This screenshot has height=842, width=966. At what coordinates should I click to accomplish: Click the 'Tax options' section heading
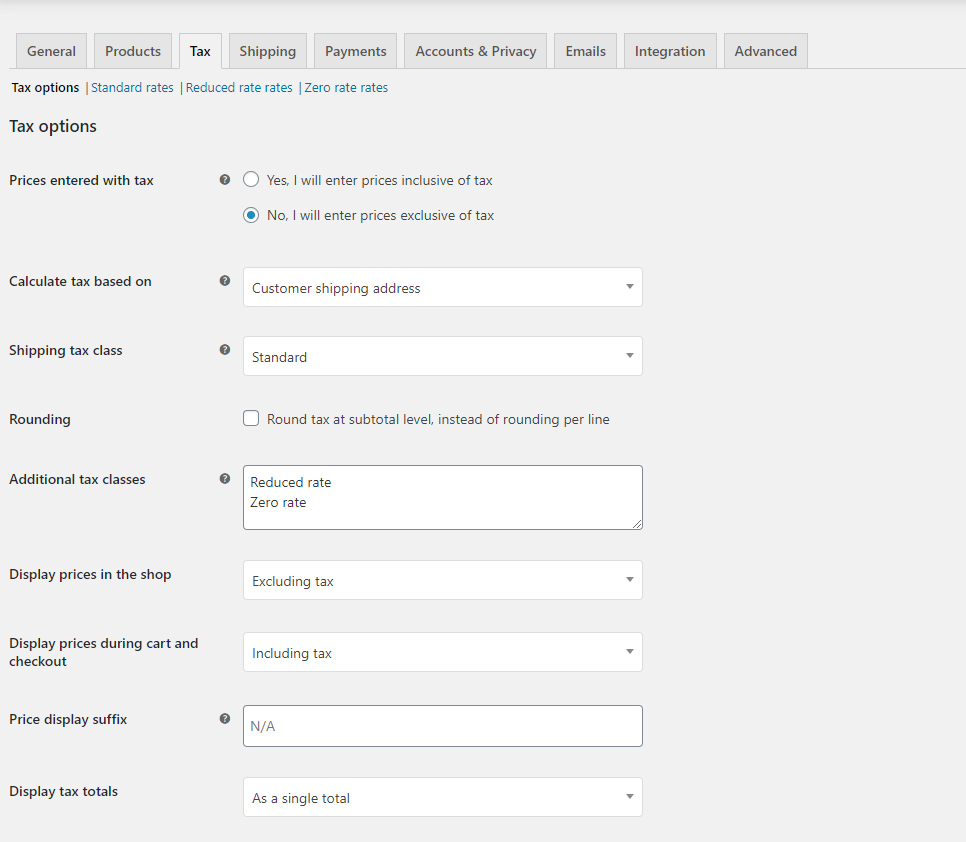click(x=53, y=126)
